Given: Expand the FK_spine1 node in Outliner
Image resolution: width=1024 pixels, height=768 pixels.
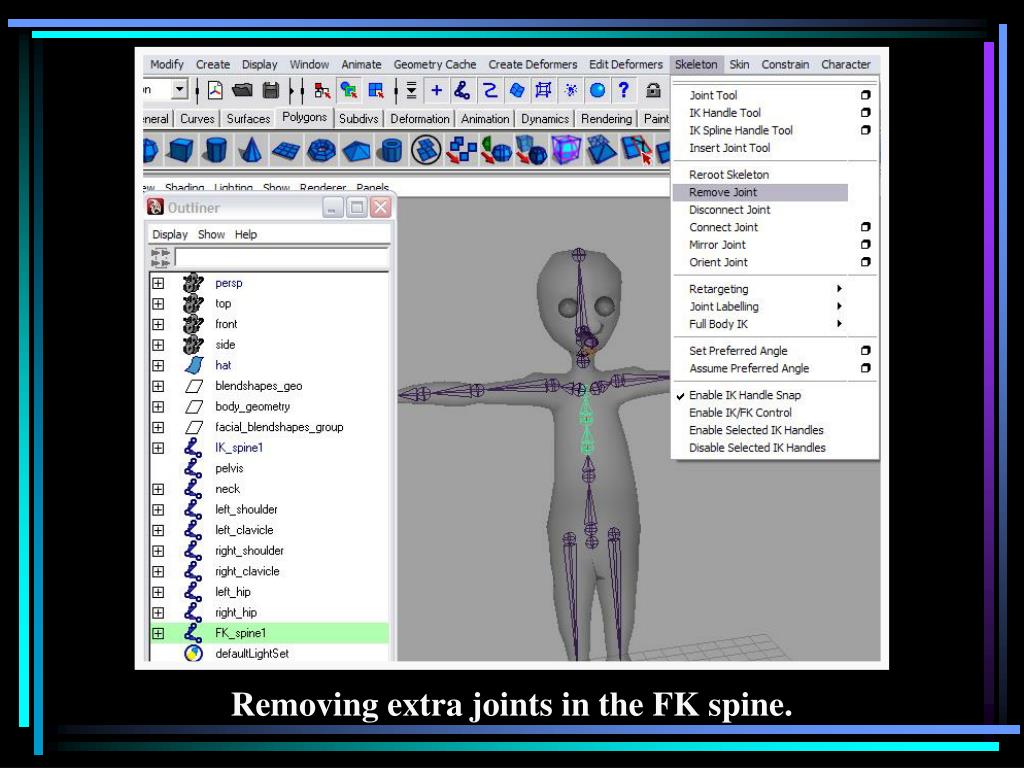Looking at the screenshot, I should point(158,633).
